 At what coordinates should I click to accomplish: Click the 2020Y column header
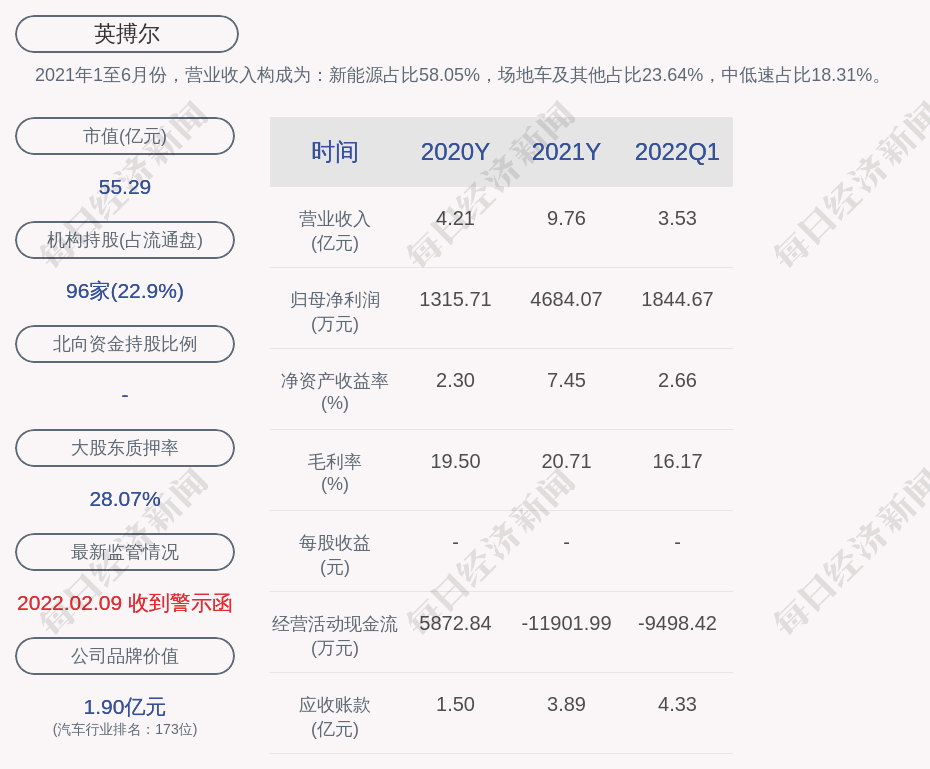455,152
